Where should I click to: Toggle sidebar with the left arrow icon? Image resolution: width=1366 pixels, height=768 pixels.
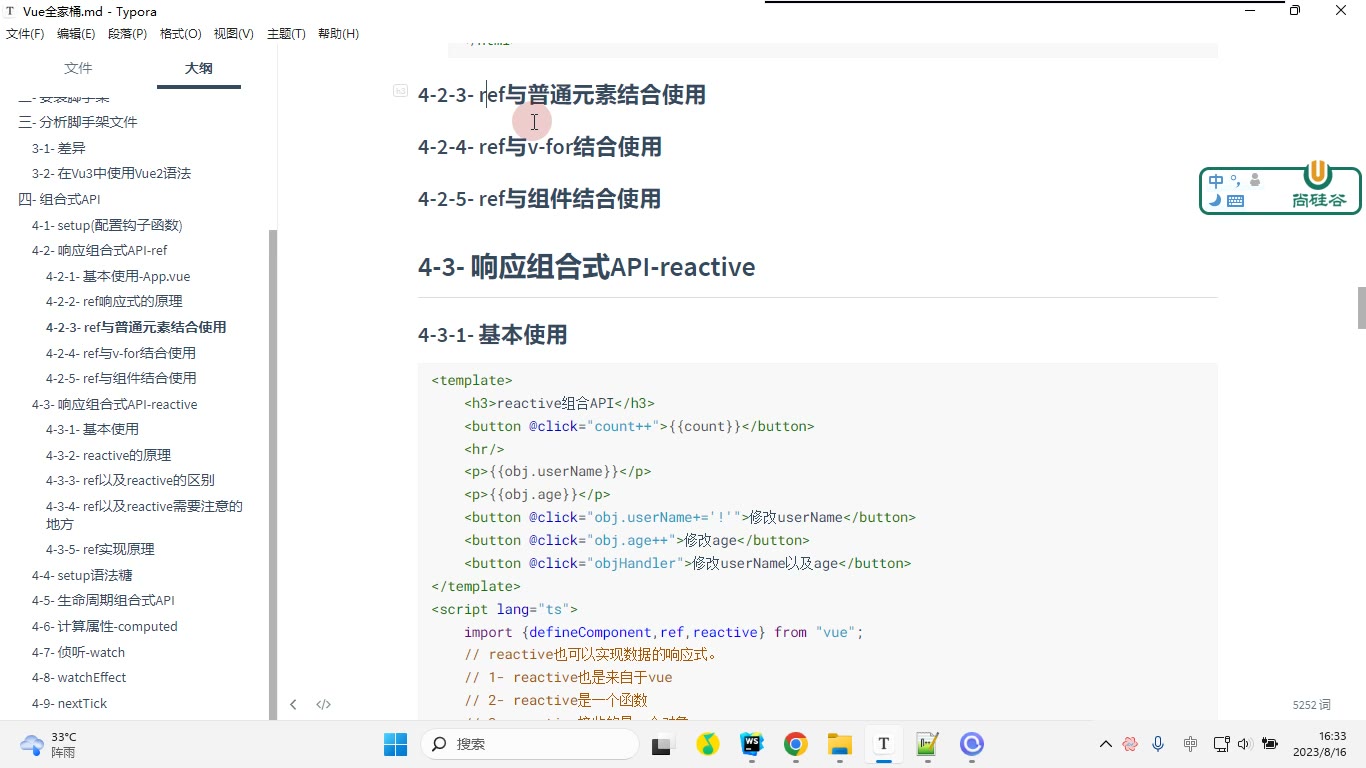pyautogui.click(x=293, y=704)
